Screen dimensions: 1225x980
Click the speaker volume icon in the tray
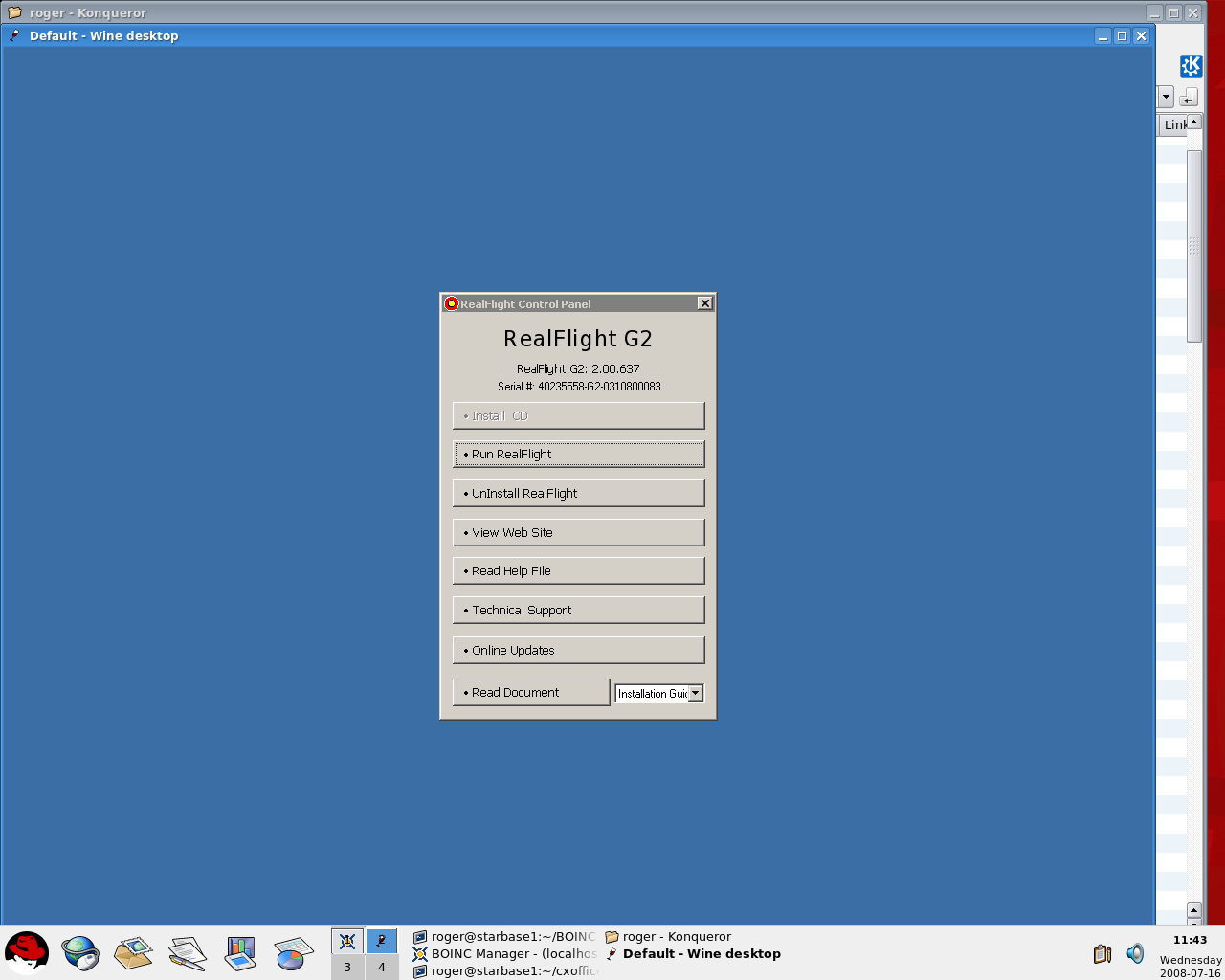(x=1135, y=953)
